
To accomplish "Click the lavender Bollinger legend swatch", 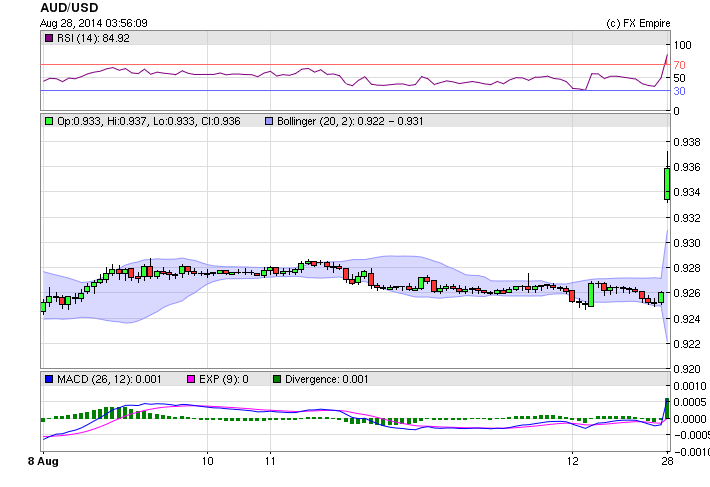I will tap(269, 121).
